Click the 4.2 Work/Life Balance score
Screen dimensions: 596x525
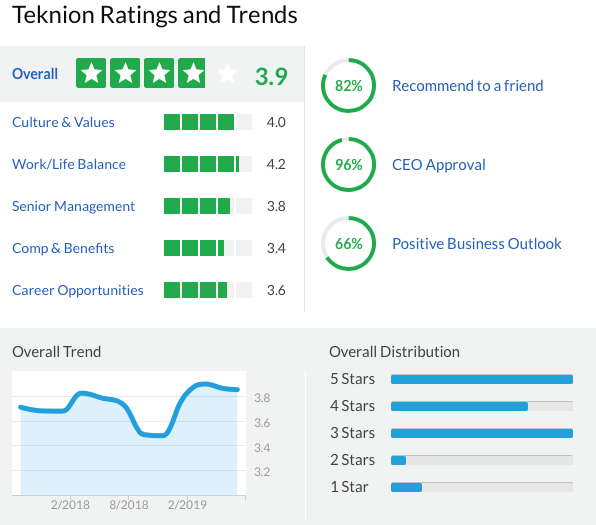coord(276,164)
